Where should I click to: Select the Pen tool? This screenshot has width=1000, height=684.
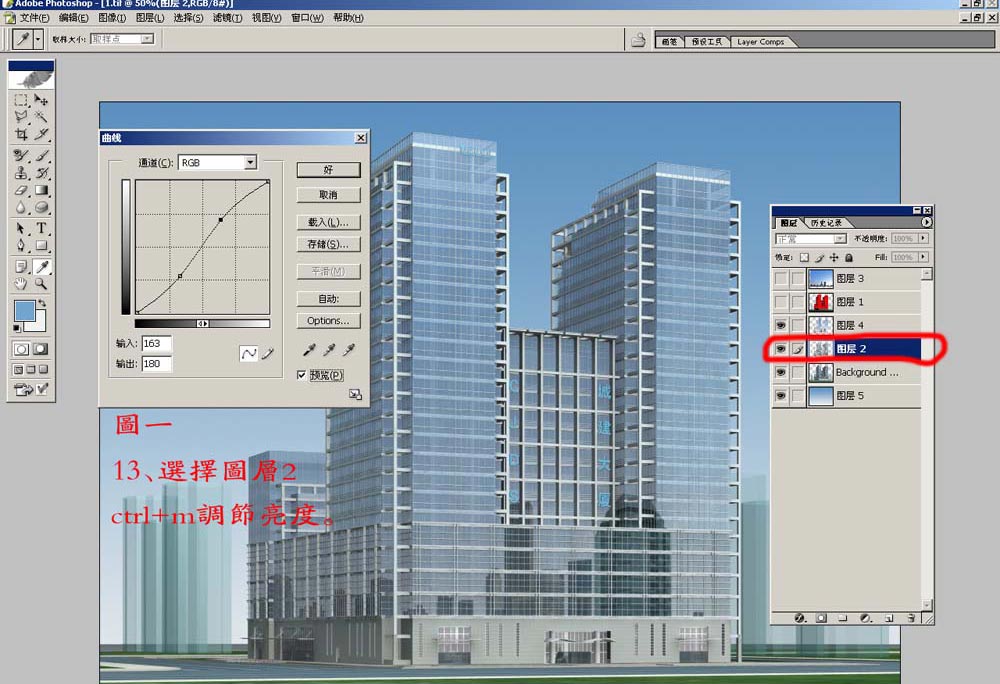coord(21,245)
